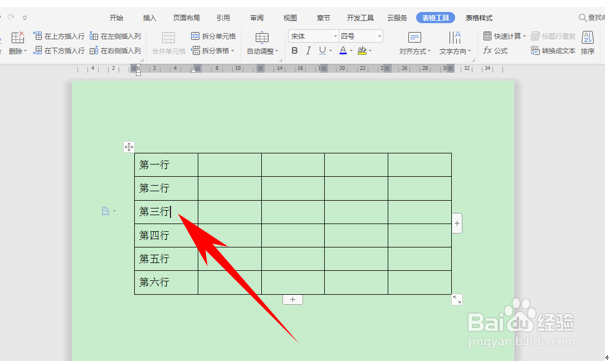Click the table resize handle at the corner
The height and width of the screenshot is (363, 609).
coord(457,299)
